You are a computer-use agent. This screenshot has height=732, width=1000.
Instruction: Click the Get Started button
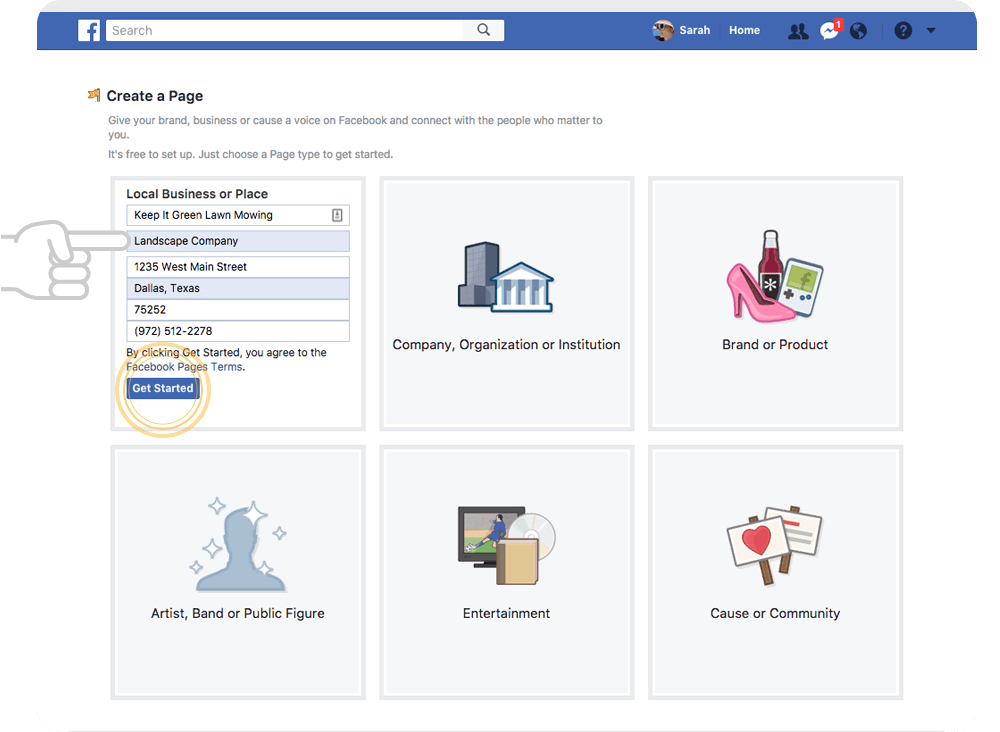pos(163,388)
